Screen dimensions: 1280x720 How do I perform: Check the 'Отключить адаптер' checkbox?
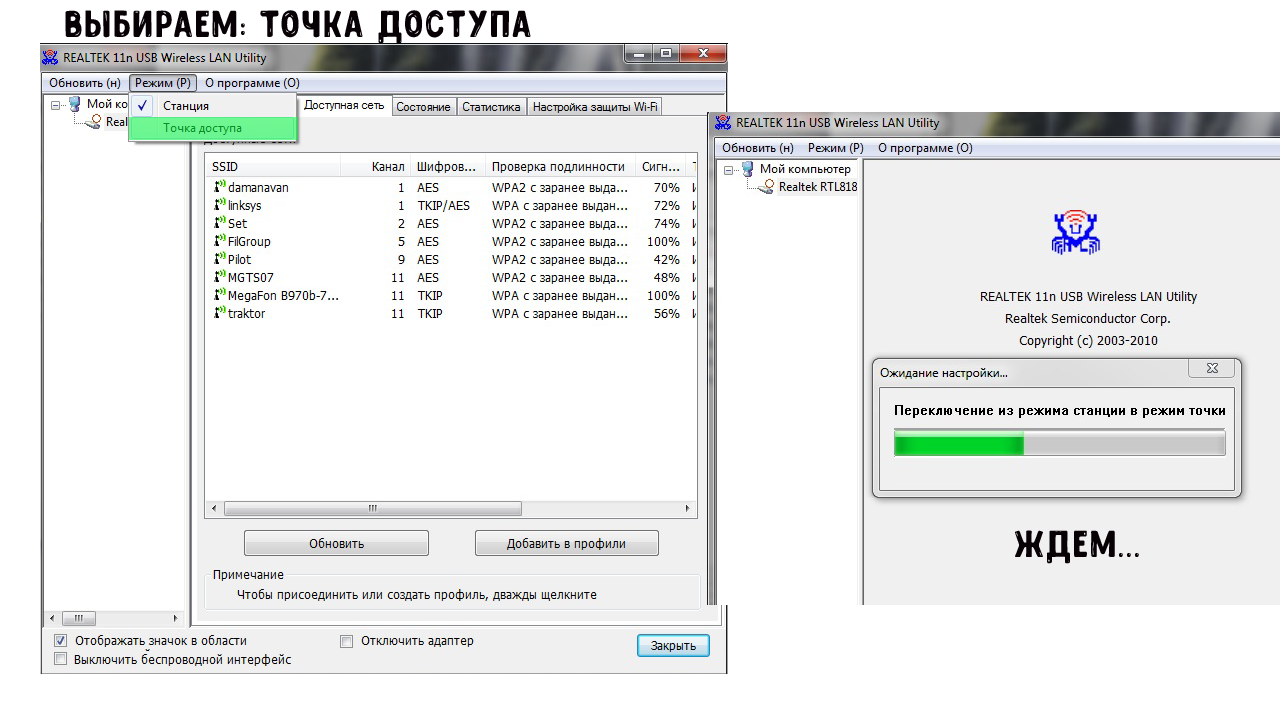point(347,641)
